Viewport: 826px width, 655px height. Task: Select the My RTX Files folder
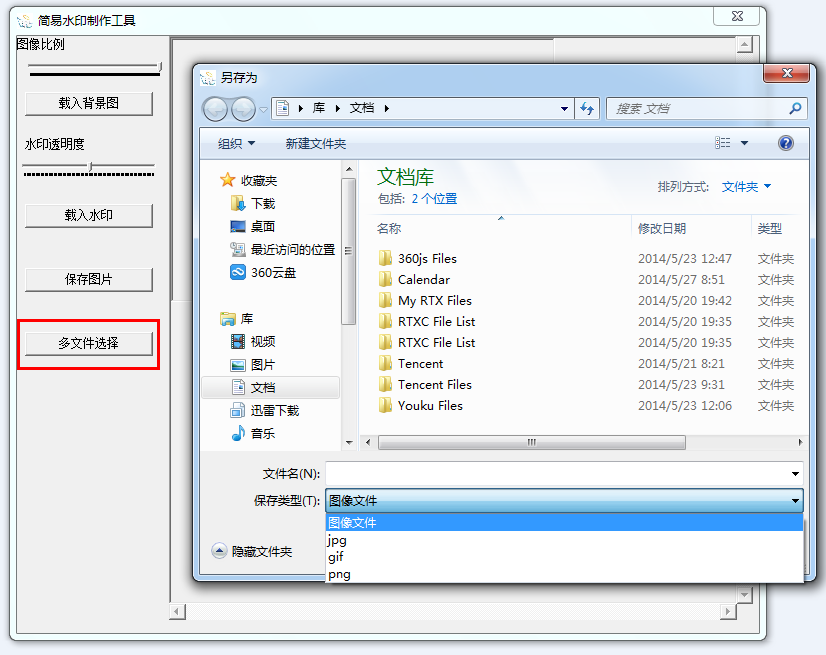(x=435, y=301)
